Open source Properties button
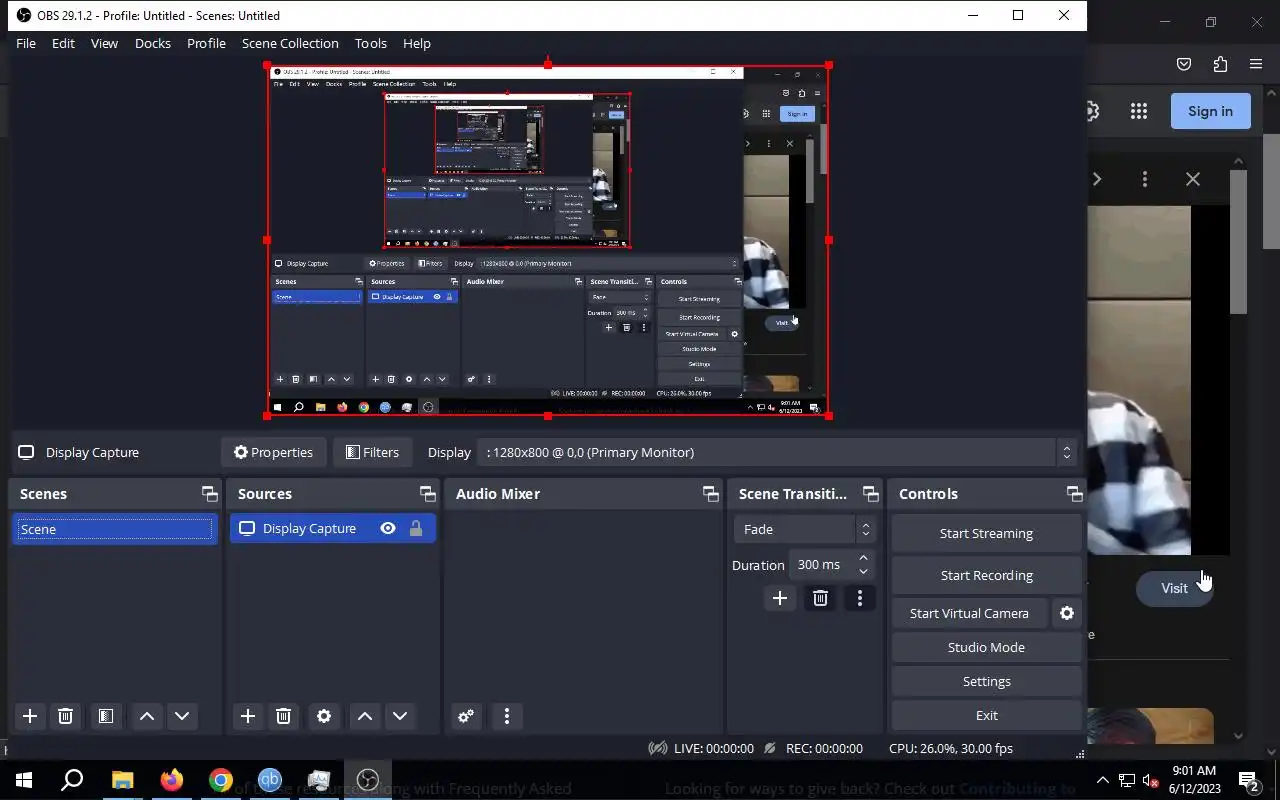The width and height of the screenshot is (1280, 800). pos(273,452)
